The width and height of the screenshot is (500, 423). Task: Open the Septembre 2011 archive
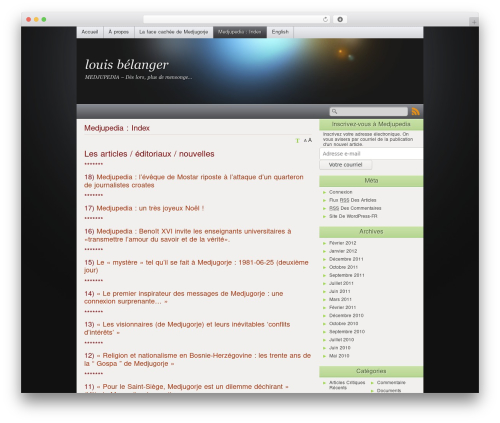tap(347, 275)
